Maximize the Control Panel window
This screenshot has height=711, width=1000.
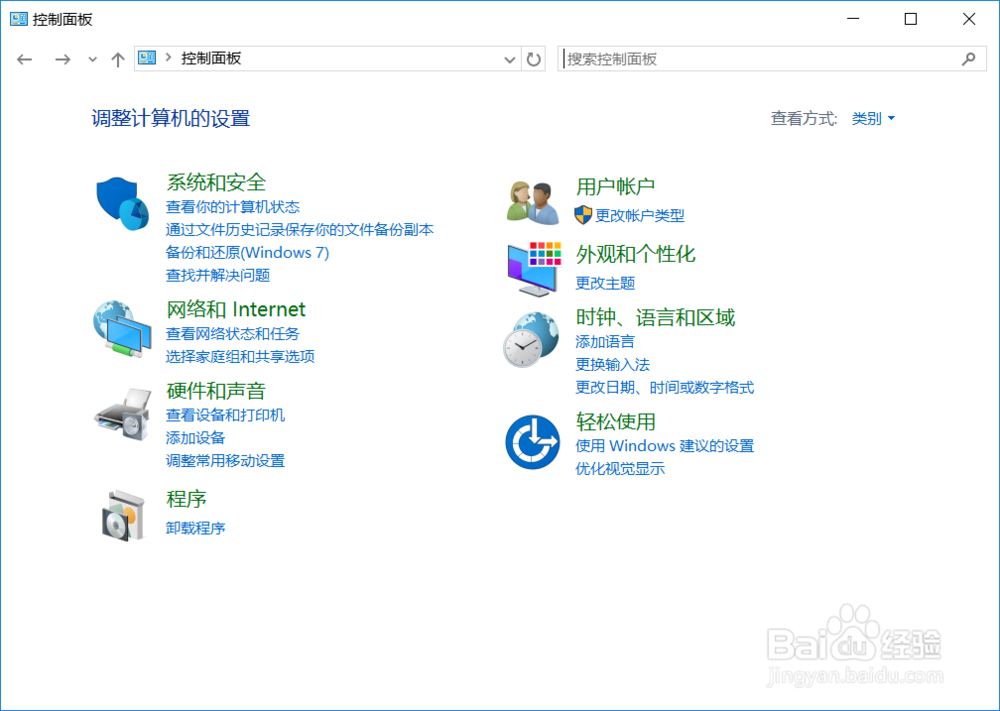tap(911, 19)
